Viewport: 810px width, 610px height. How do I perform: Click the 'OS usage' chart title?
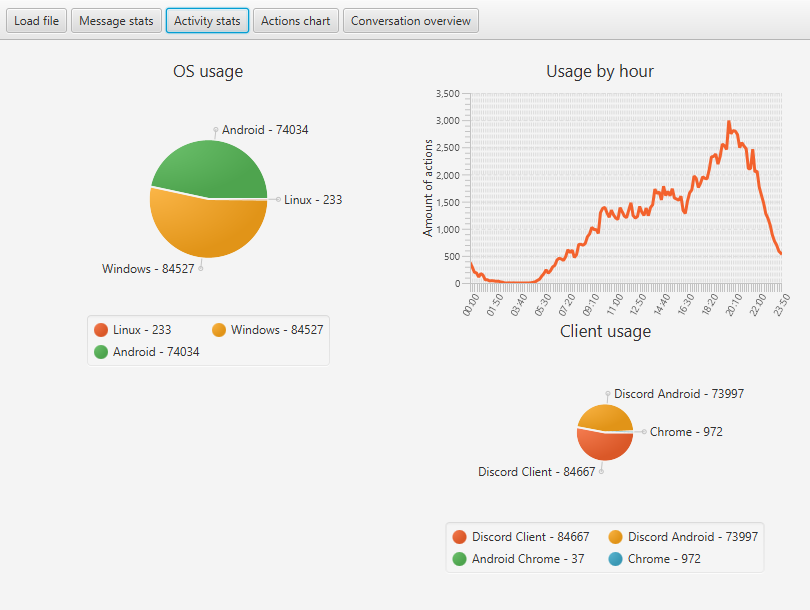point(208,71)
